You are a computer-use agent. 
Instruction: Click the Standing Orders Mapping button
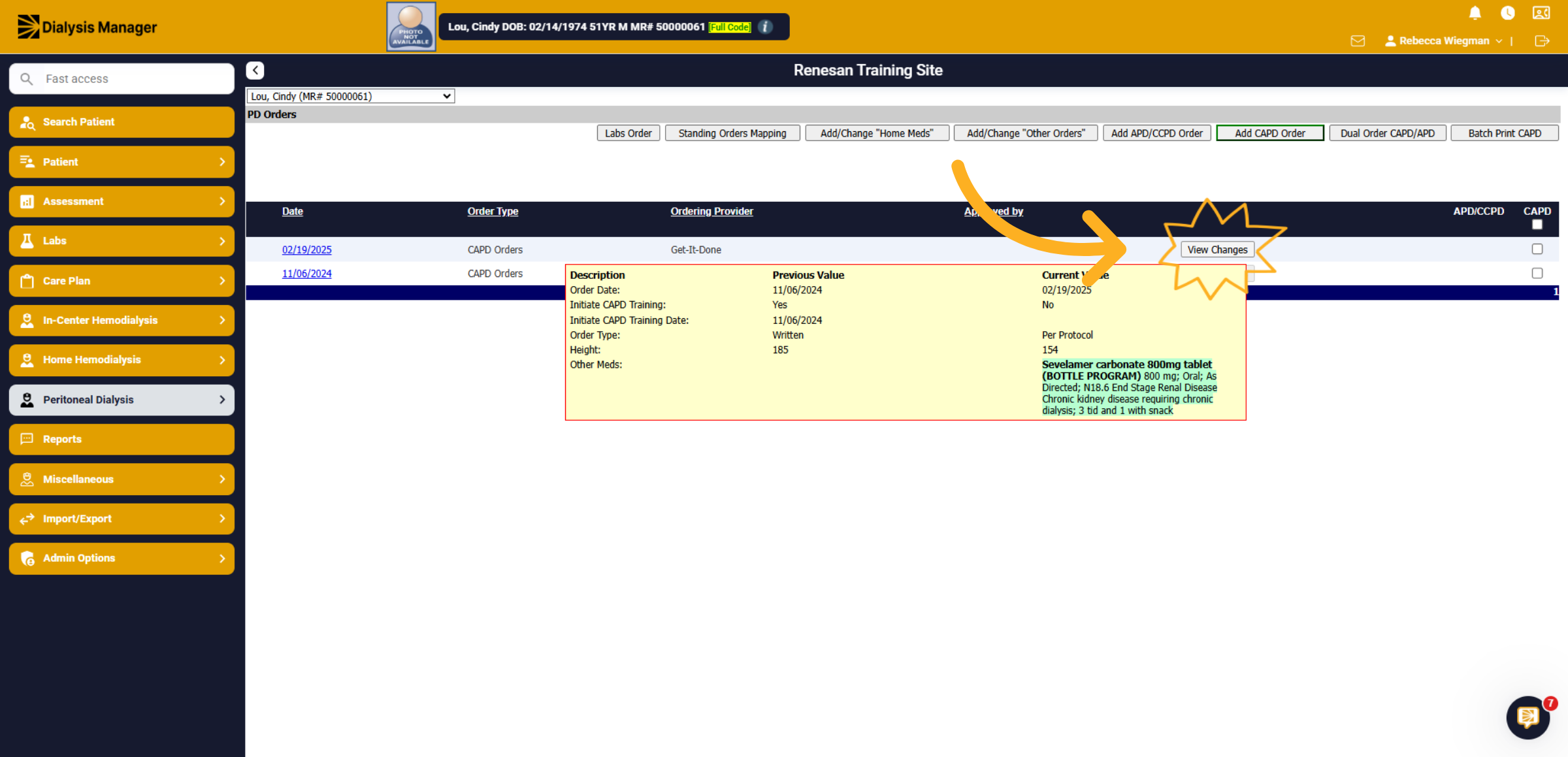(732, 133)
